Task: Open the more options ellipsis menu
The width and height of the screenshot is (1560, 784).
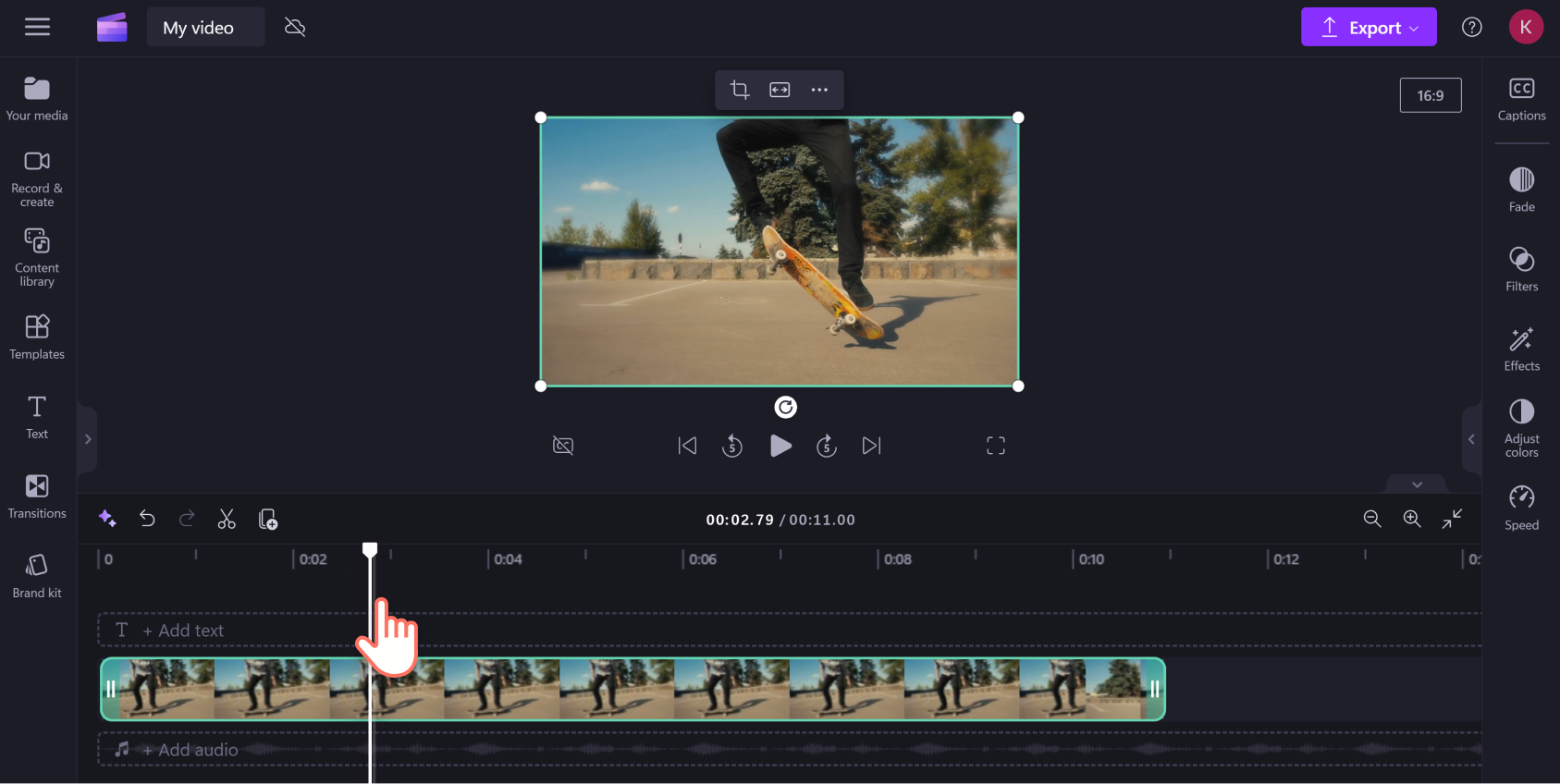Action: (x=819, y=90)
